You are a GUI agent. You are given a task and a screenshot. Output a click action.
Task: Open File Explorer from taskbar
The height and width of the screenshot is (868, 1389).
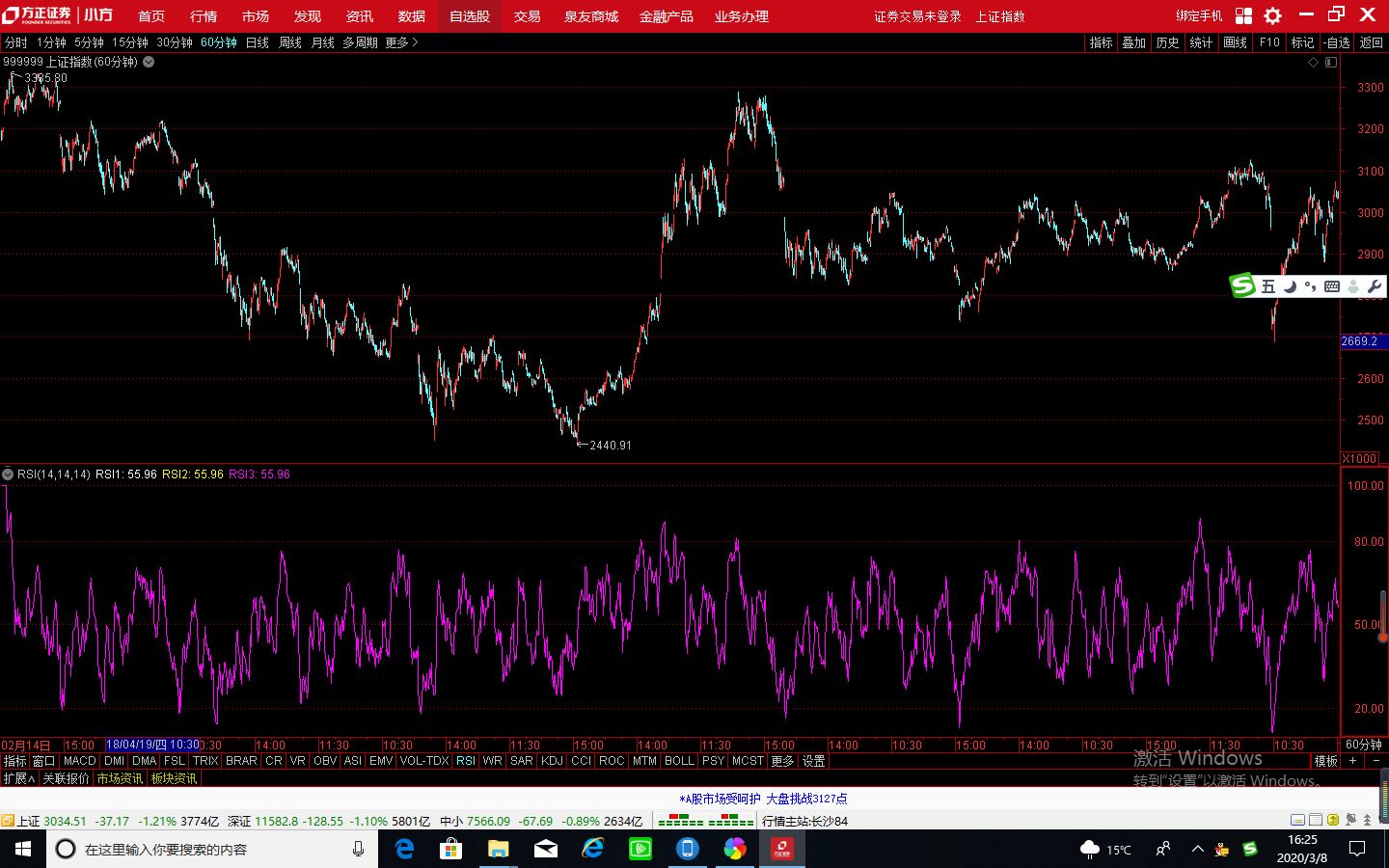pyautogui.click(x=498, y=849)
